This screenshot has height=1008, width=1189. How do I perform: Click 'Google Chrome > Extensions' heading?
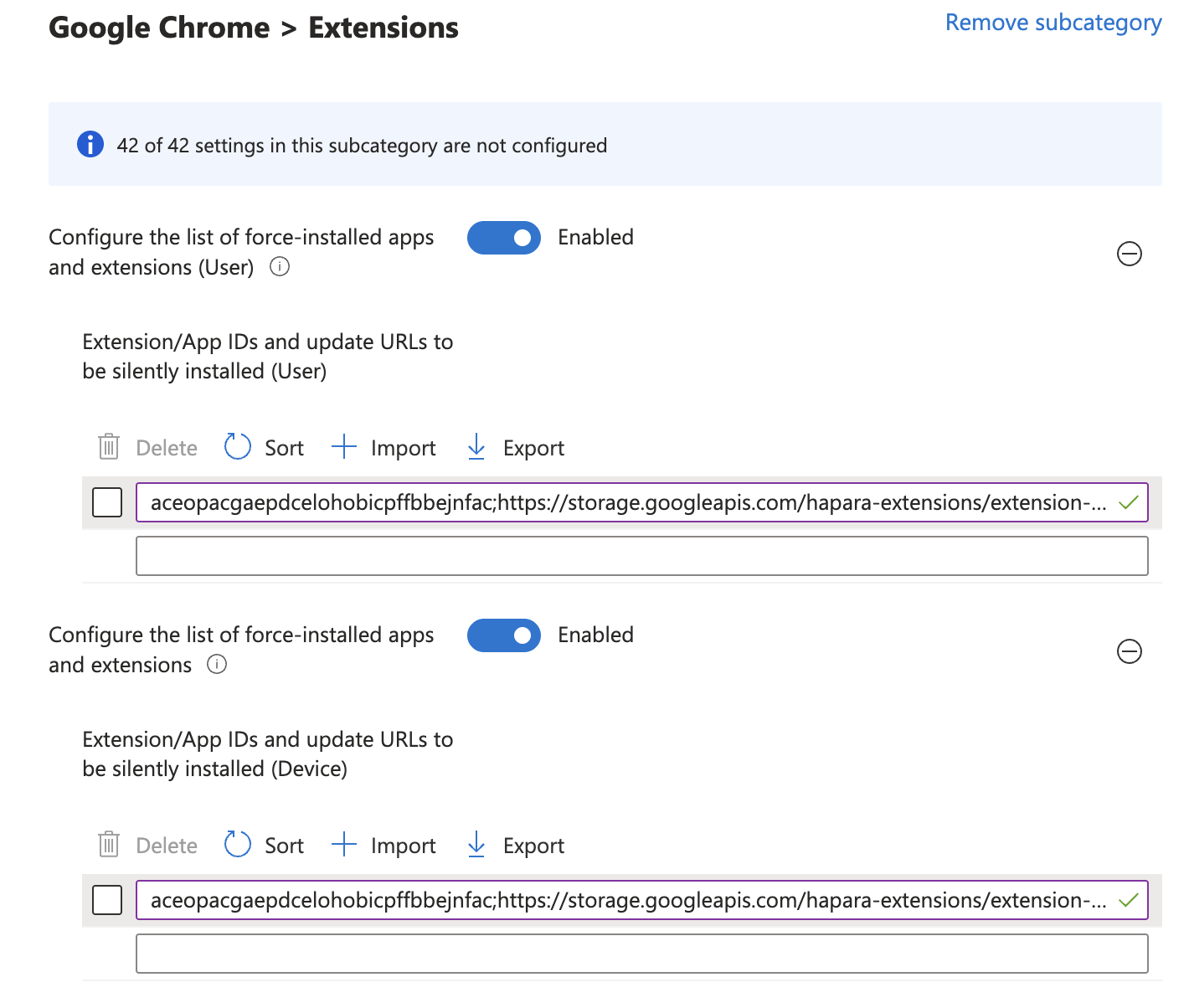tap(254, 28)
